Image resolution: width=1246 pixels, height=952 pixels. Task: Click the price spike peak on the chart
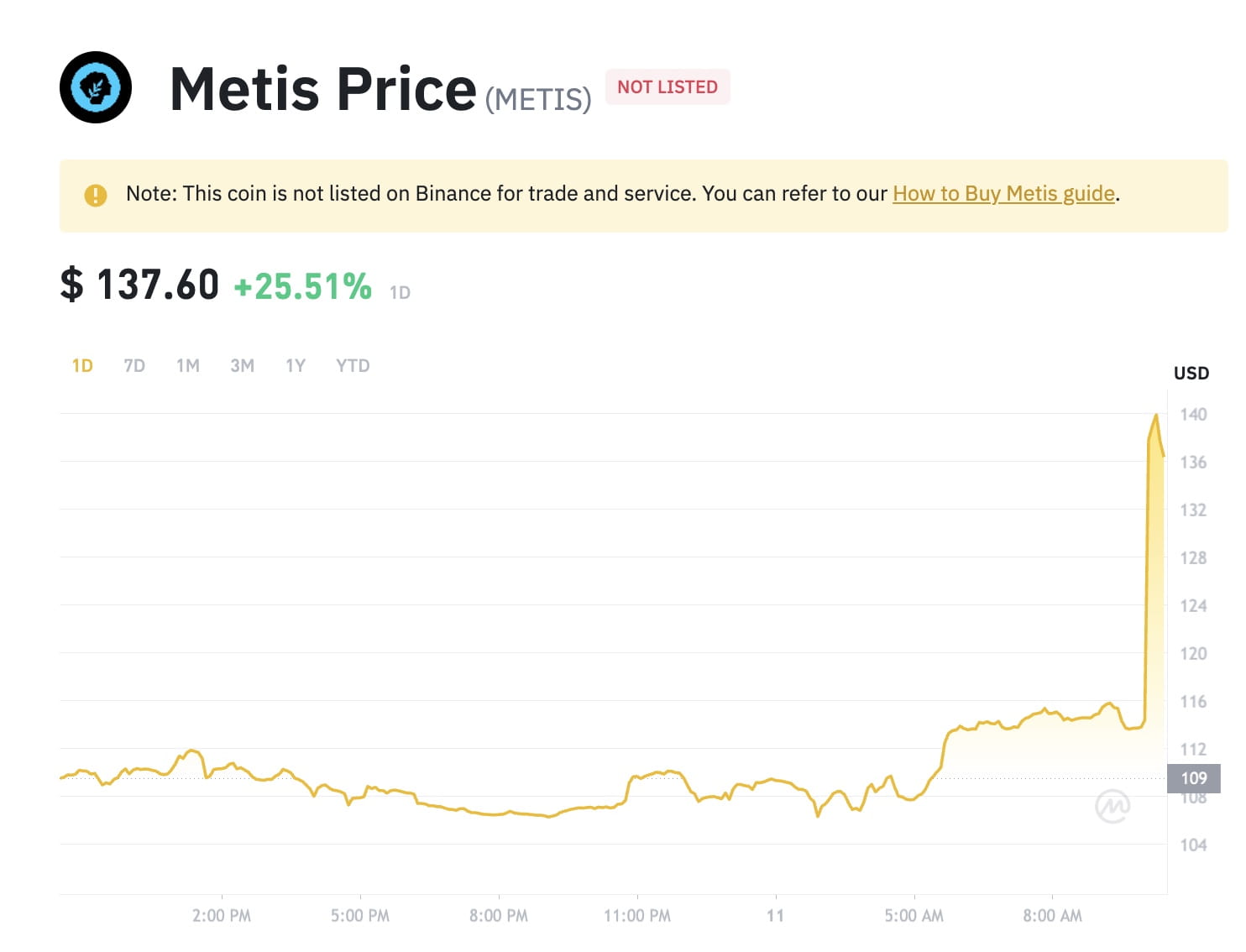tap(1156, 415)
